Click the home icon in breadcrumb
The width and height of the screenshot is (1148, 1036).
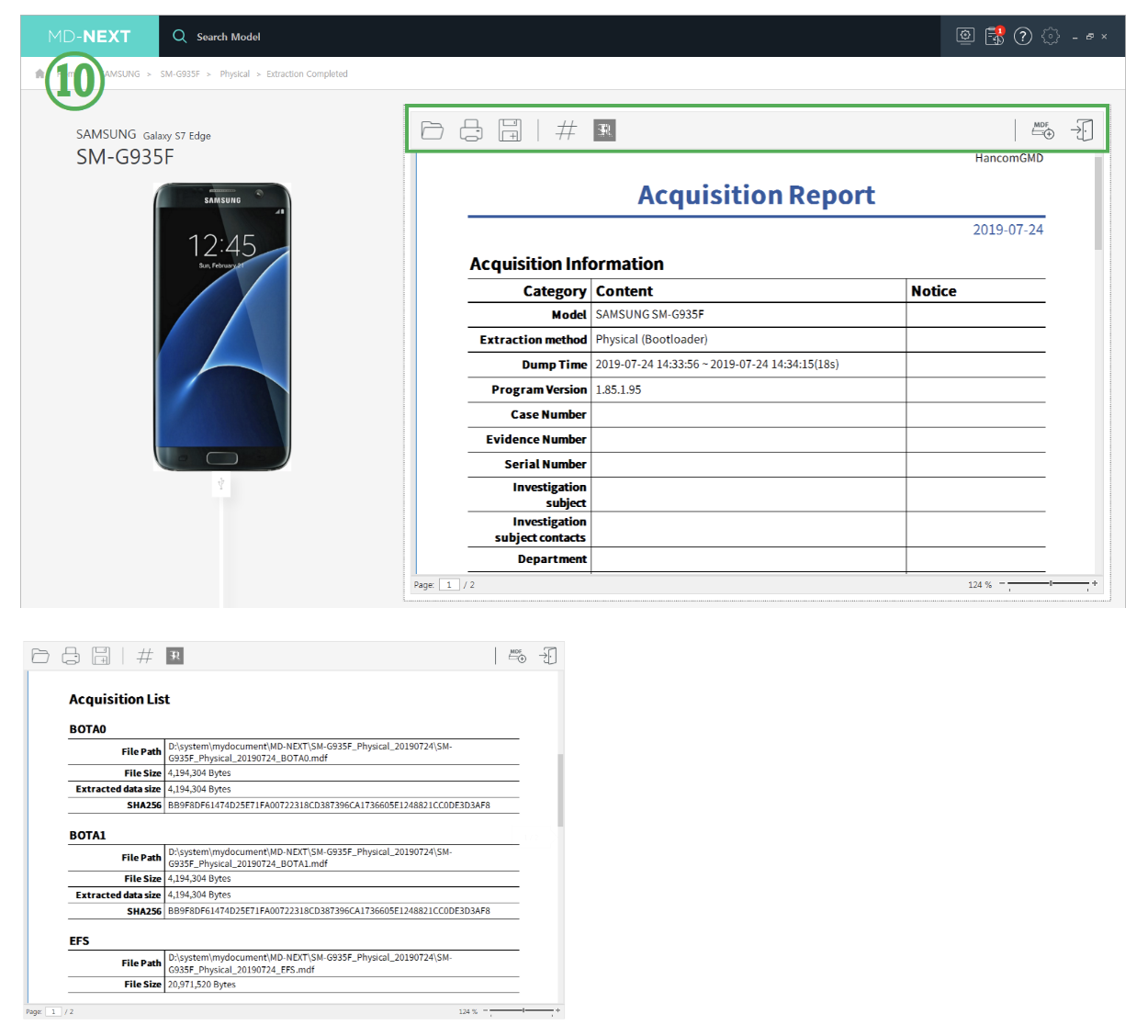tap(39, 73)
